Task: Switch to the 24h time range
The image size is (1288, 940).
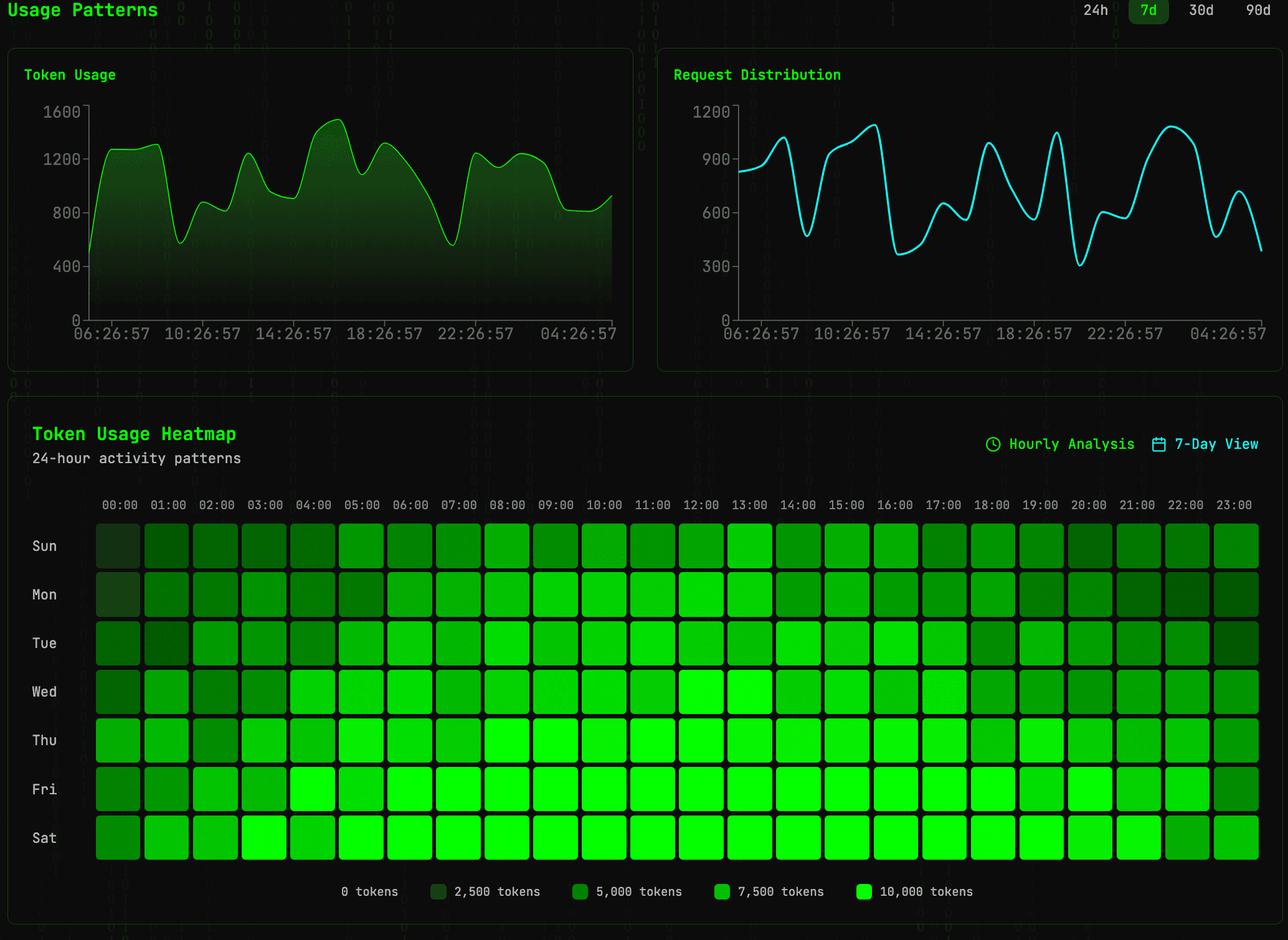Action: (x=1094, y=11)
